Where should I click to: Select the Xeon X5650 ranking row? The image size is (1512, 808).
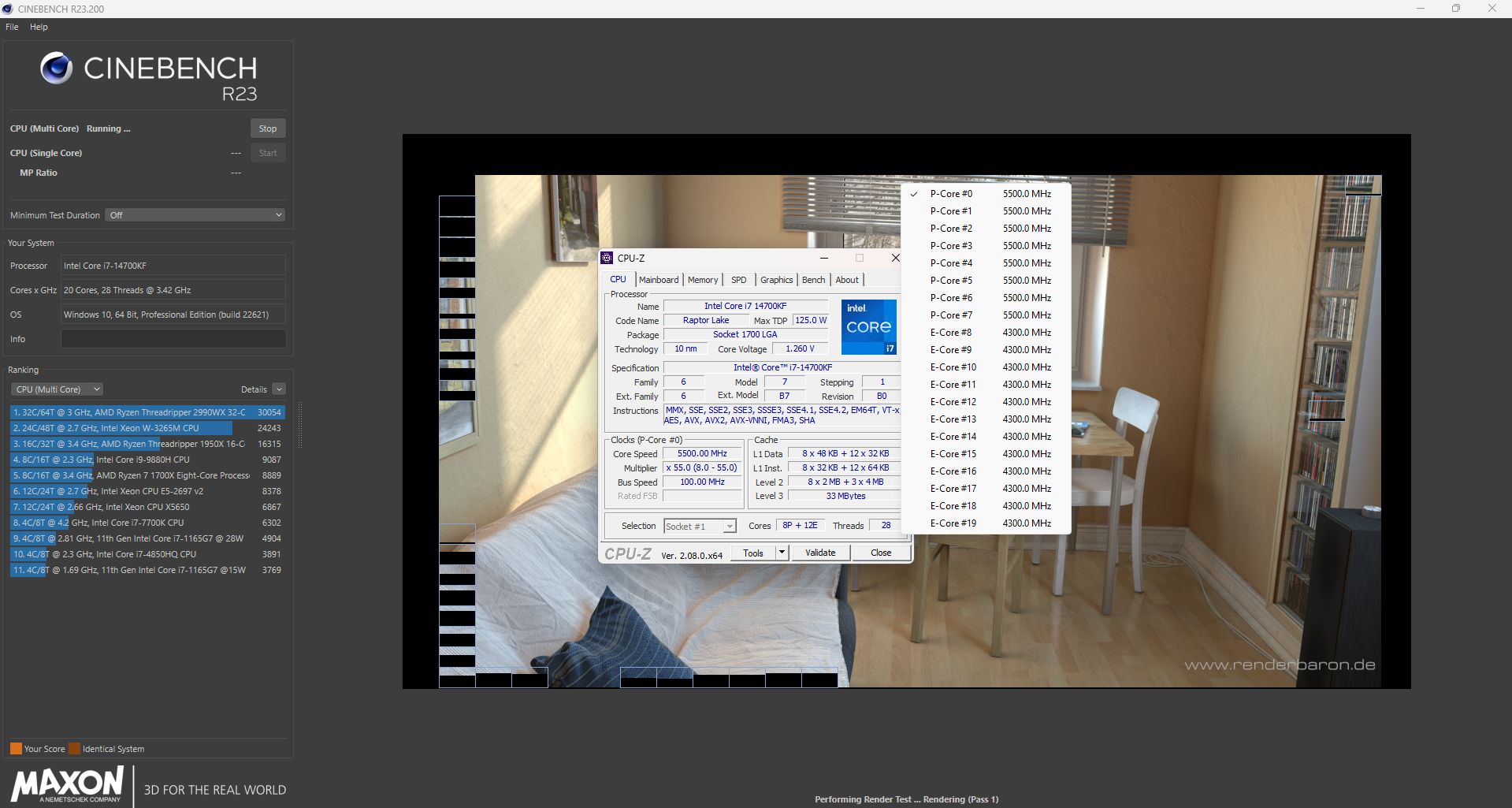tap(147, 507)
